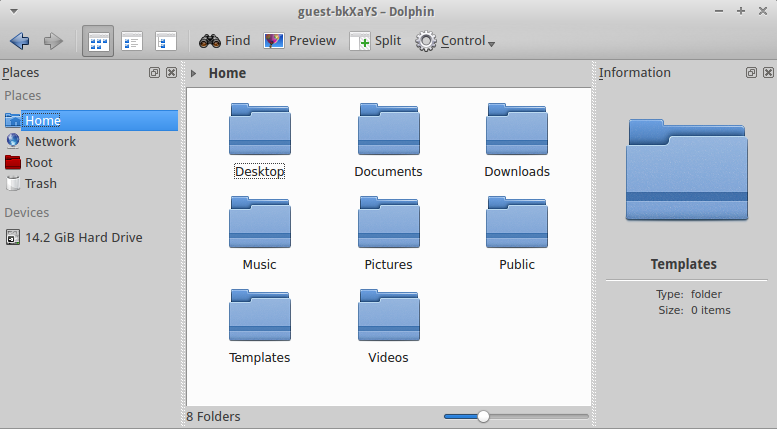777x429 pixels.
Task: Click the Trash bin icon
Action: 13,183
